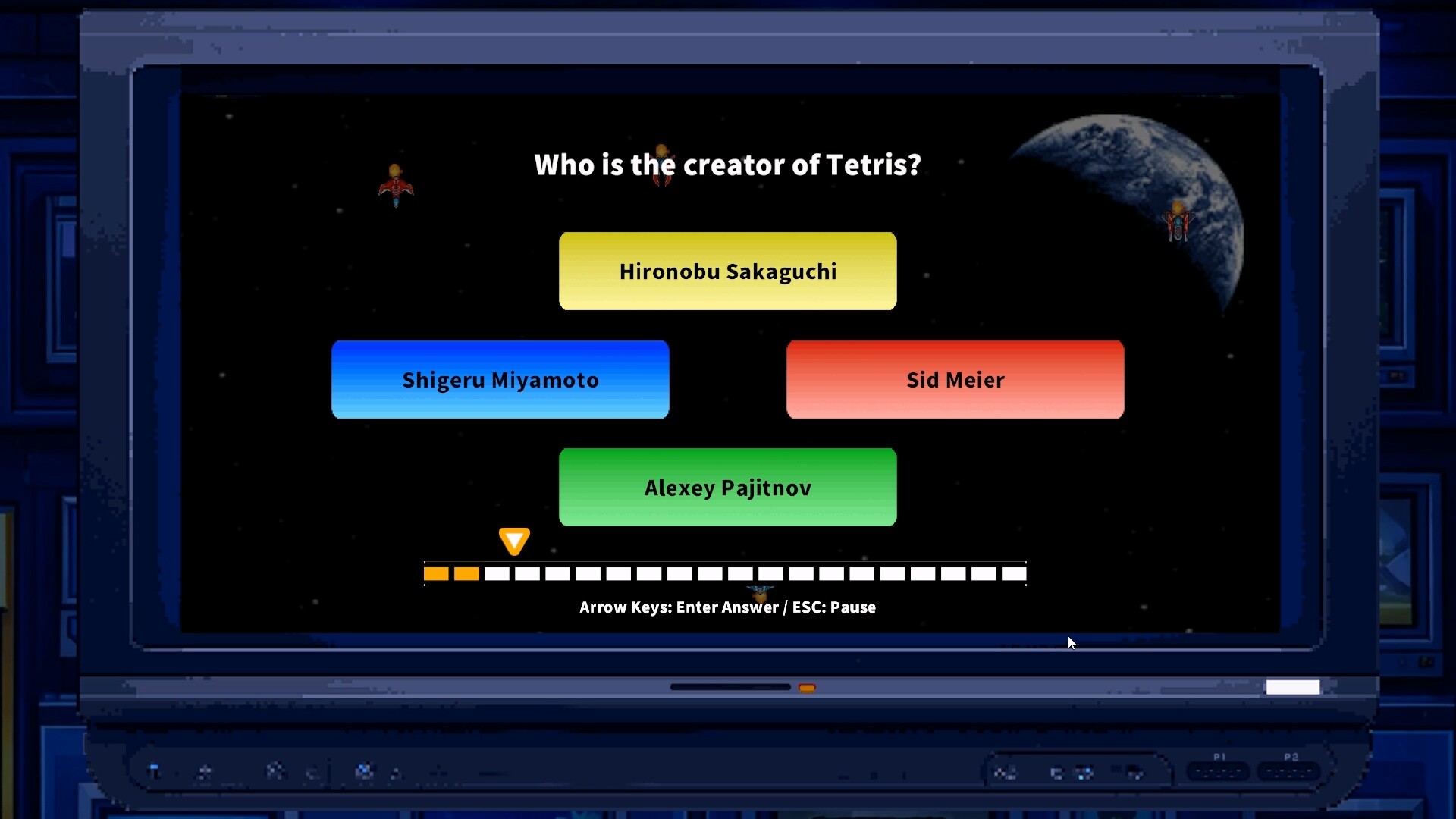The height and width of the screenshot is (819, 1456).
Task: Click the orange indicator beside the tracking bar
Action: click(x=807, y=688)
